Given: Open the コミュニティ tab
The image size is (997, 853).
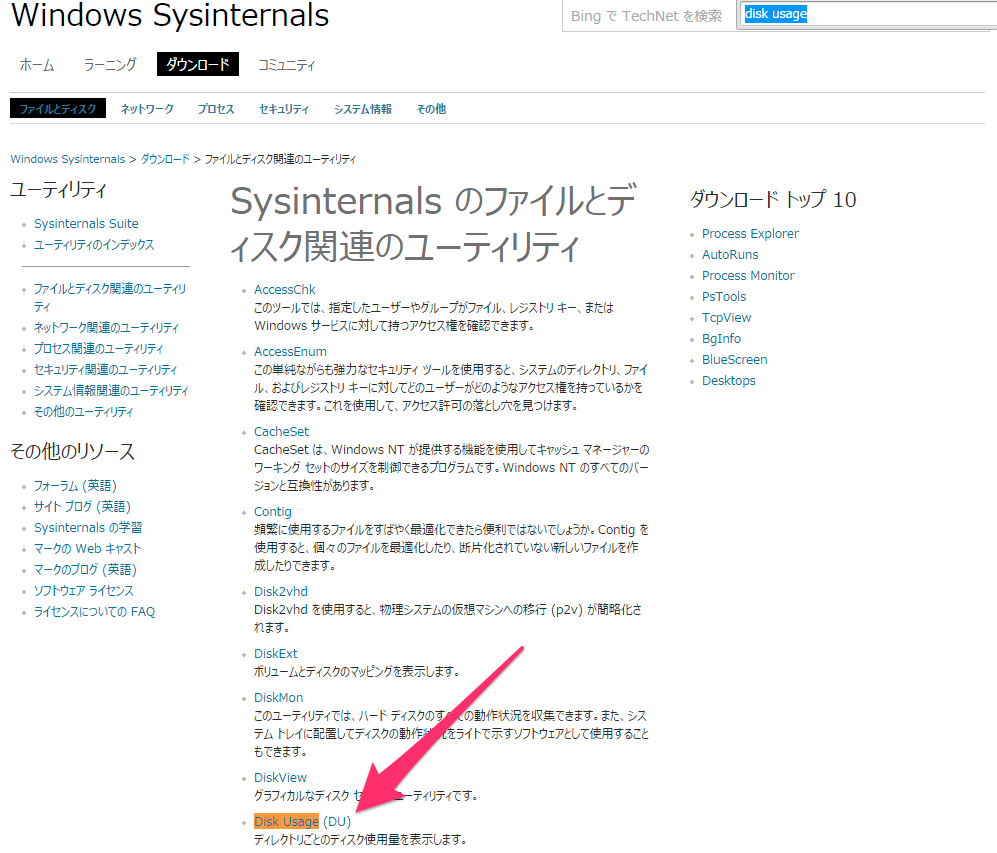Looking at the screenshot, I should tap(286, 65).
